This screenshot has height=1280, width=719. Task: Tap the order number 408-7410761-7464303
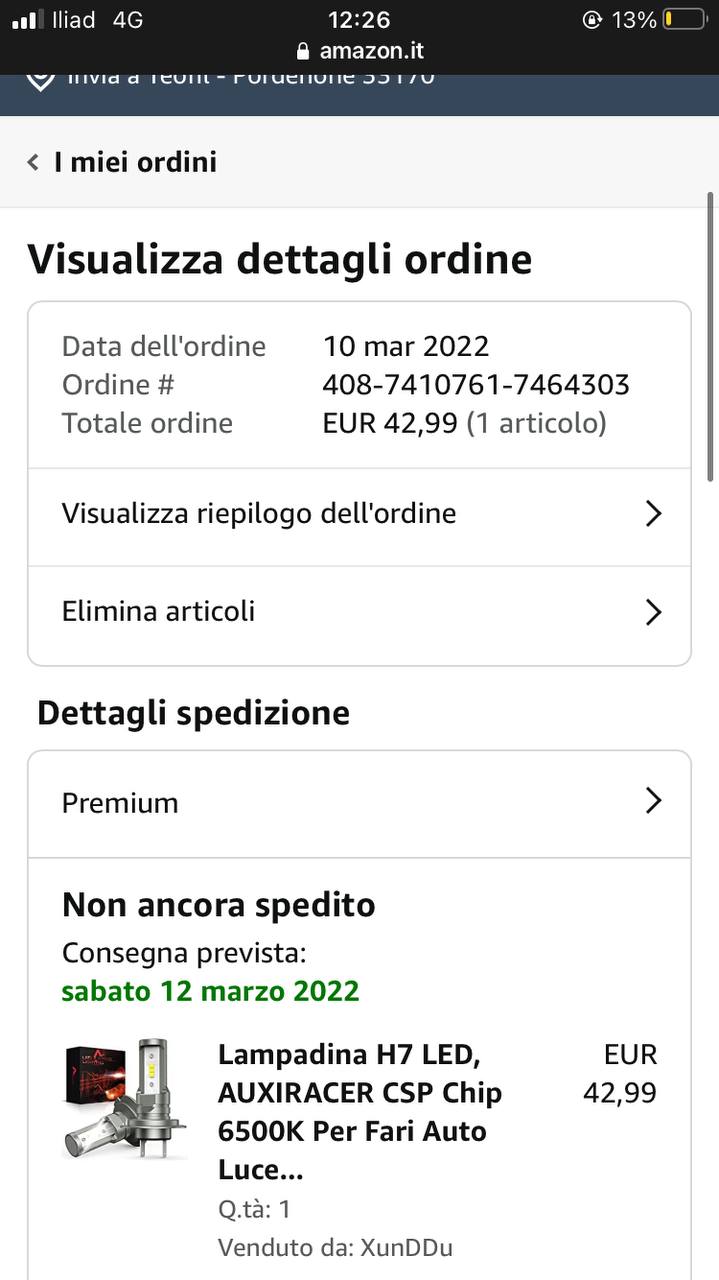[476, 385]
